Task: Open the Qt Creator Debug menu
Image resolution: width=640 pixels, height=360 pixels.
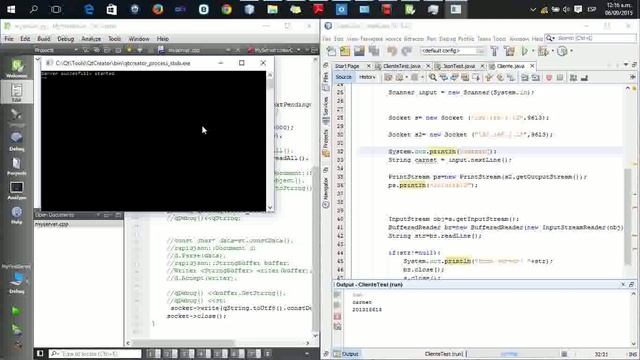Action: click(x=65, y=39)
